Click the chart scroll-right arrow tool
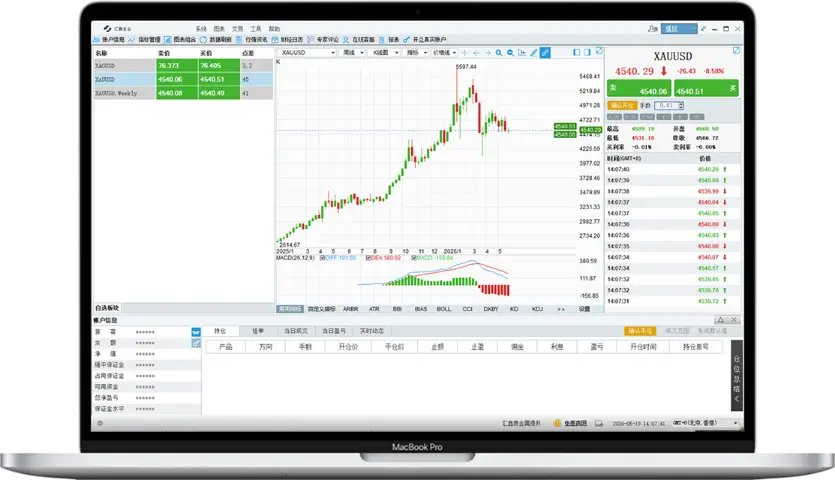This screenshot has height=480, width=835. (487, 53)
